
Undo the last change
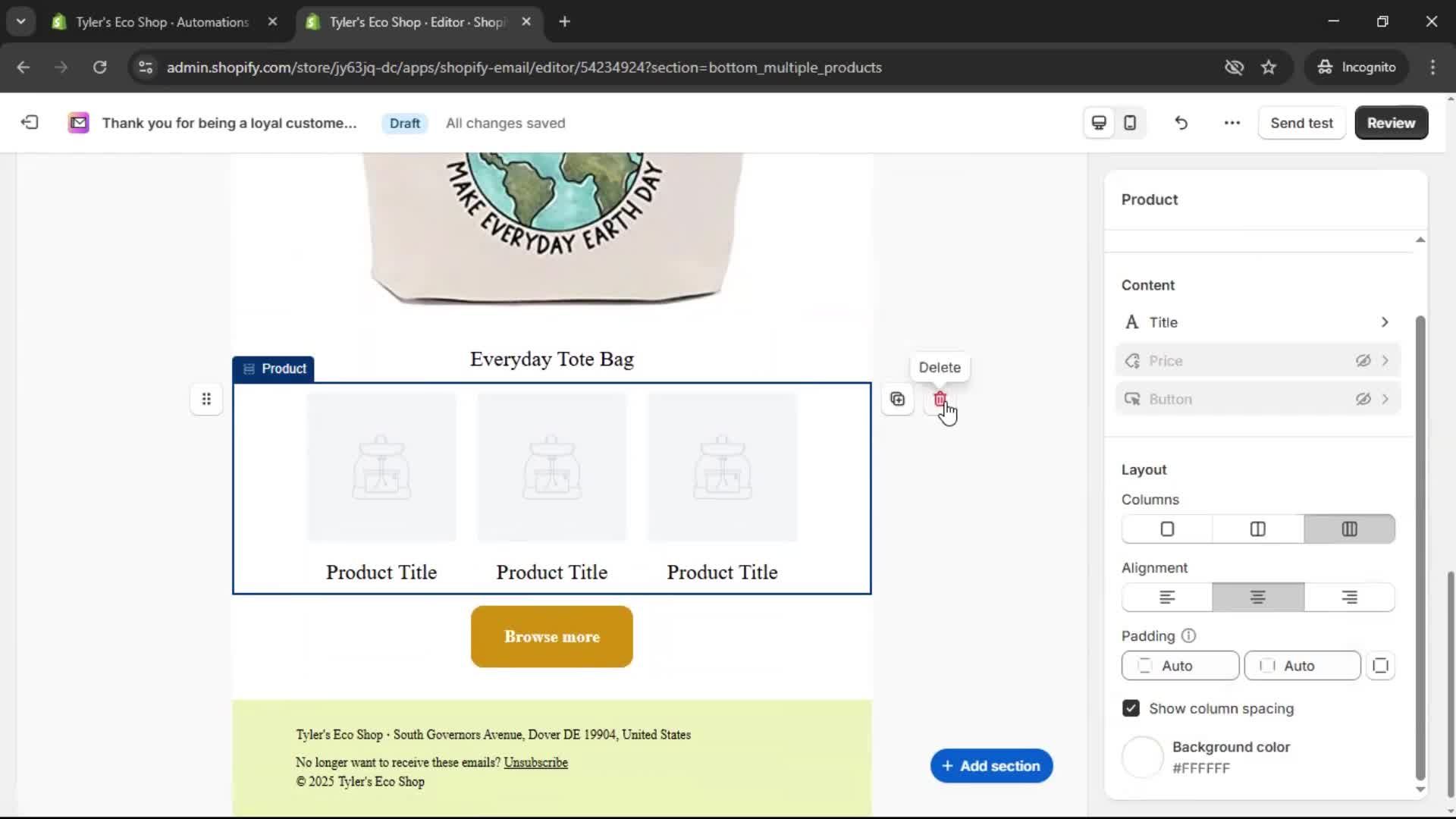point(1181,122)
